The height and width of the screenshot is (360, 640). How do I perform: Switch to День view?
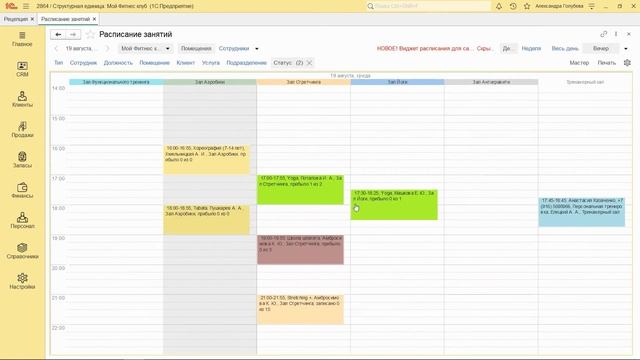click(x=507, y=48)
